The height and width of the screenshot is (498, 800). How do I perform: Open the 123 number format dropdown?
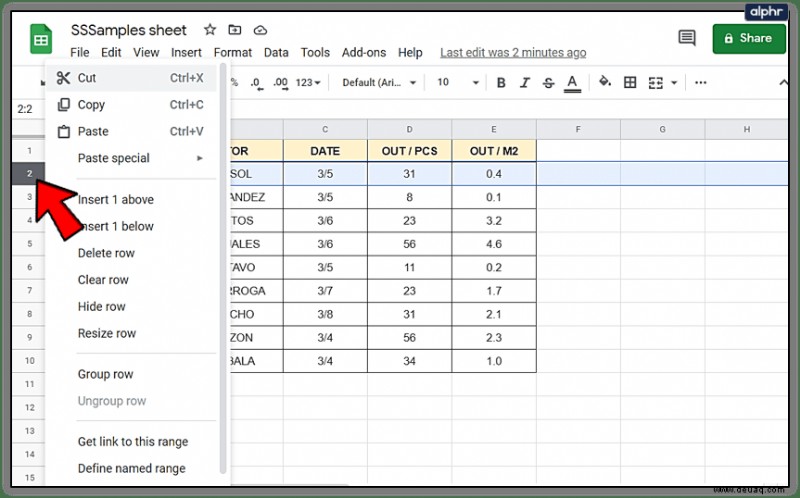click(x=308, y=83)
